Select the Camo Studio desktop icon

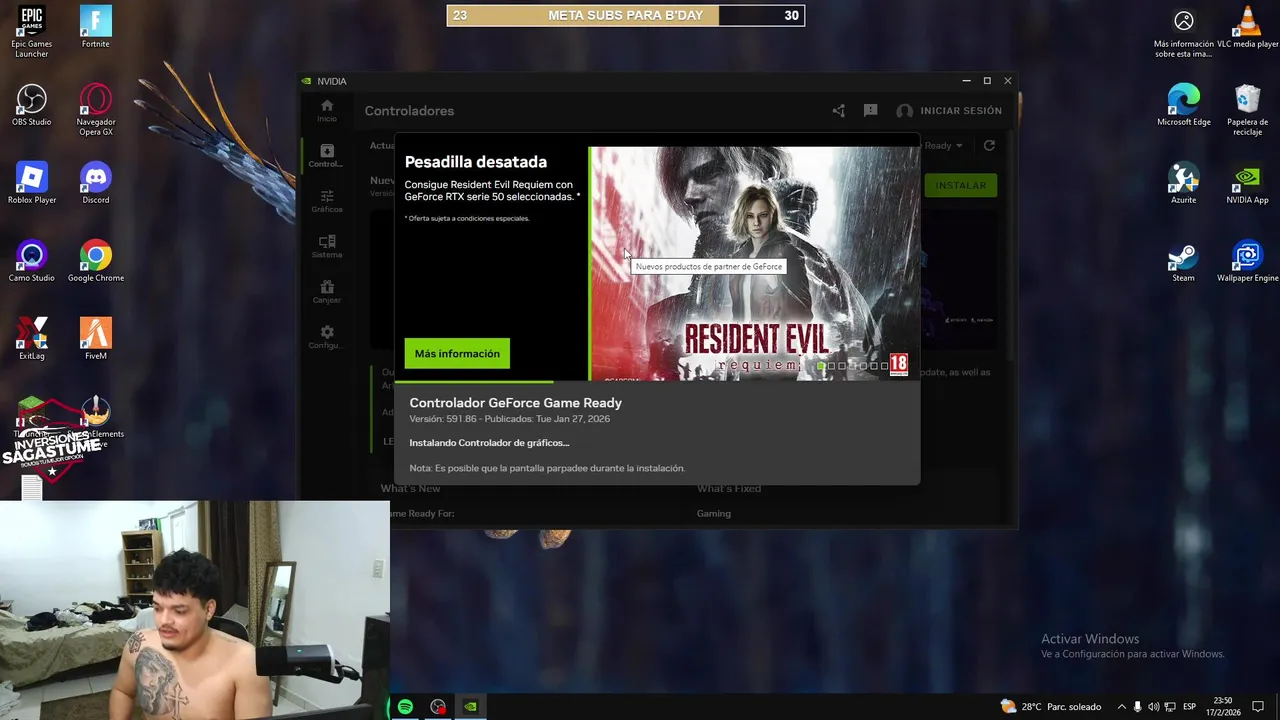point(32,261)
